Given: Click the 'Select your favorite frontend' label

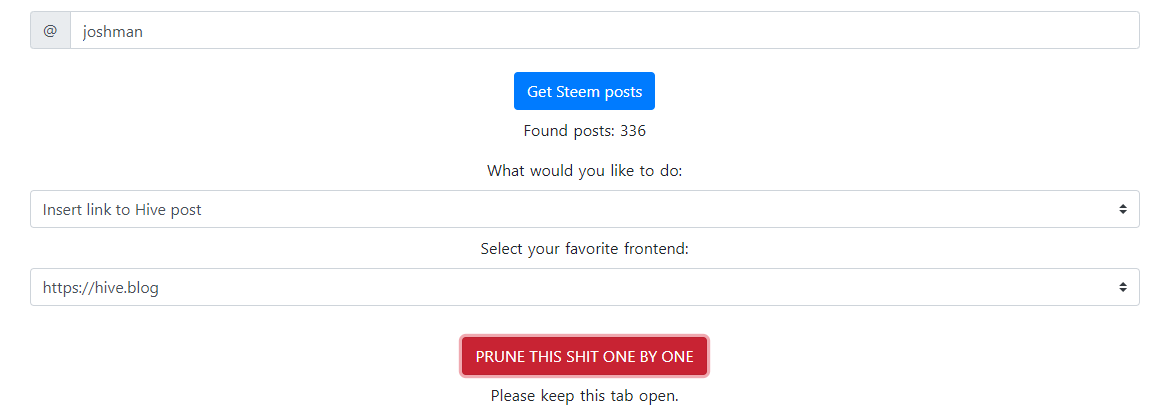Looking at the screenshot, I should (x=585, y=249).
